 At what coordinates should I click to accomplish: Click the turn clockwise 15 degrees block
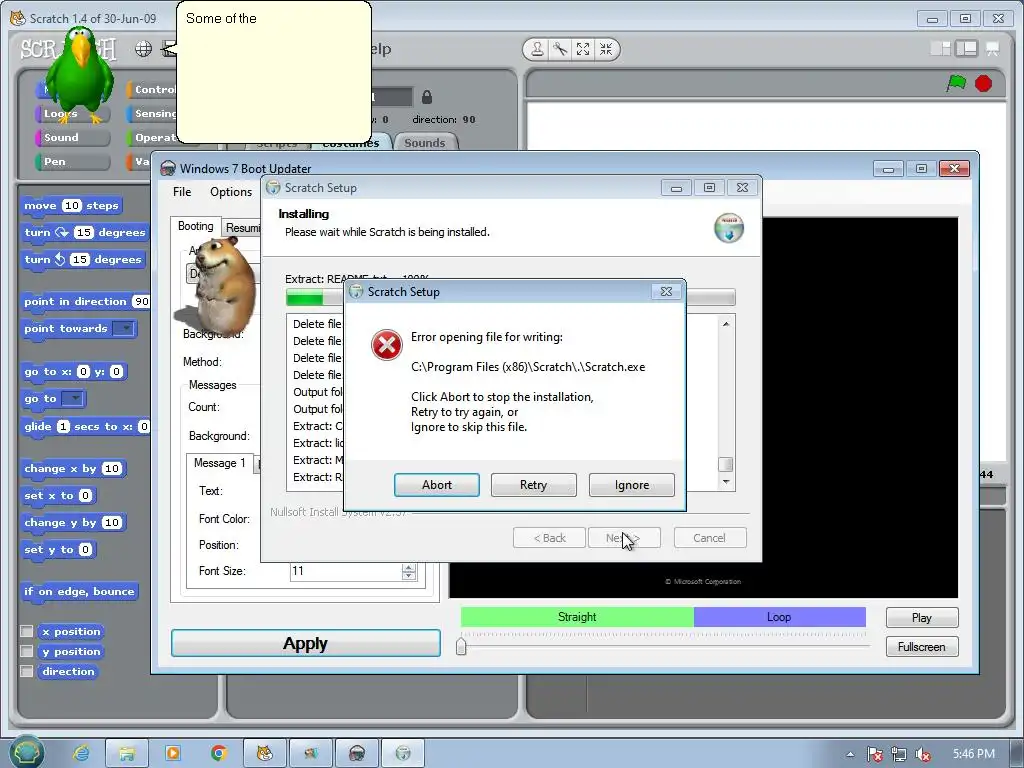(84, 232)
